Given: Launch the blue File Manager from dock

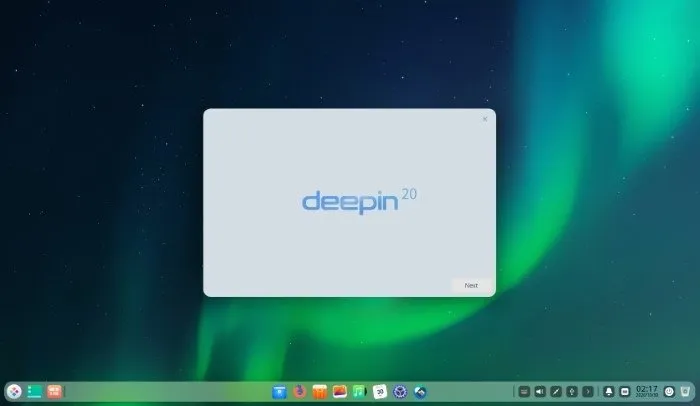Looking at the screenshot, I should coord(279,392).
